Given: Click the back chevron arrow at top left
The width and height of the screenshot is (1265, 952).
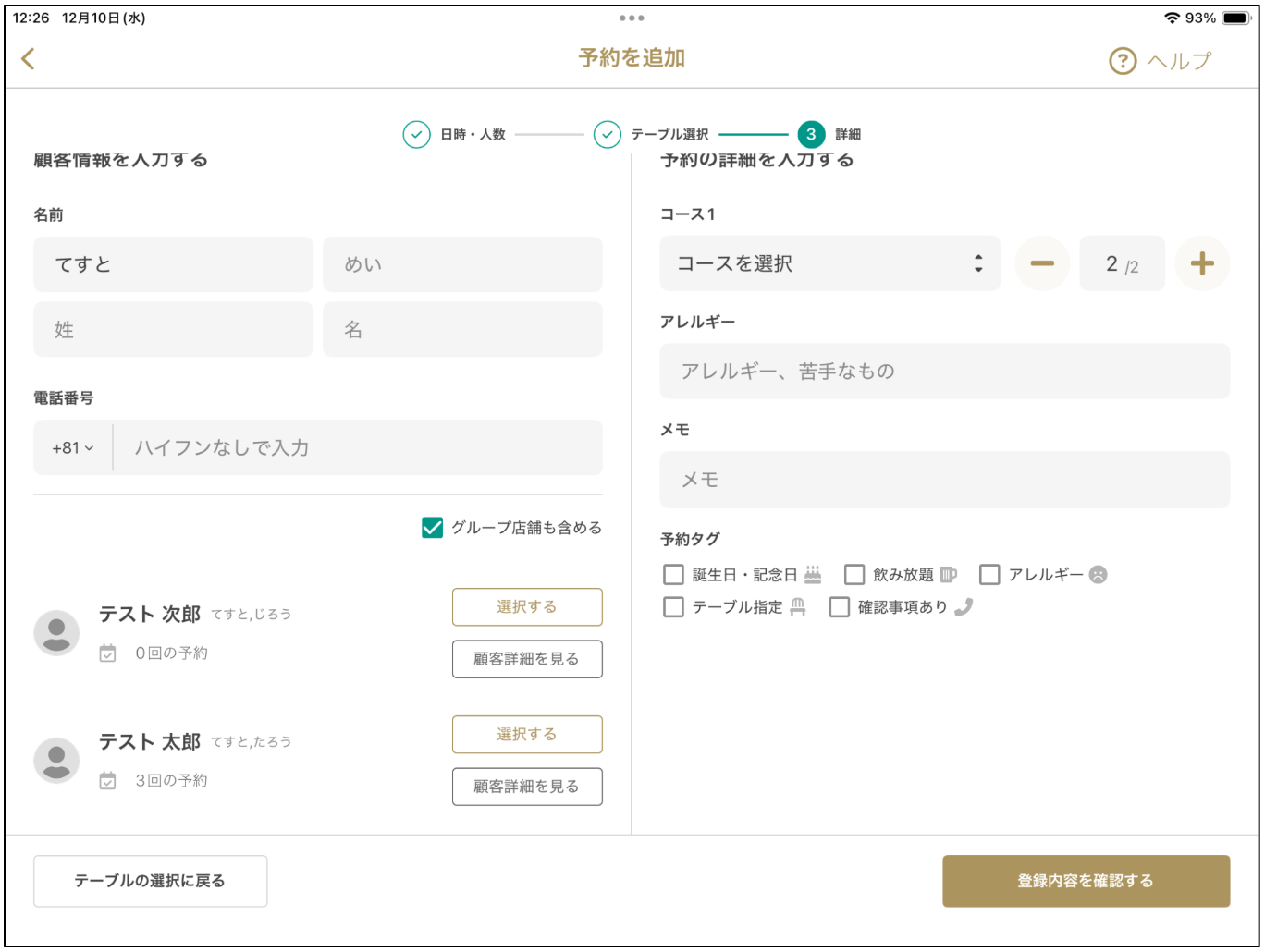Looking at the screenshot, I should click(x=29, y=58).
